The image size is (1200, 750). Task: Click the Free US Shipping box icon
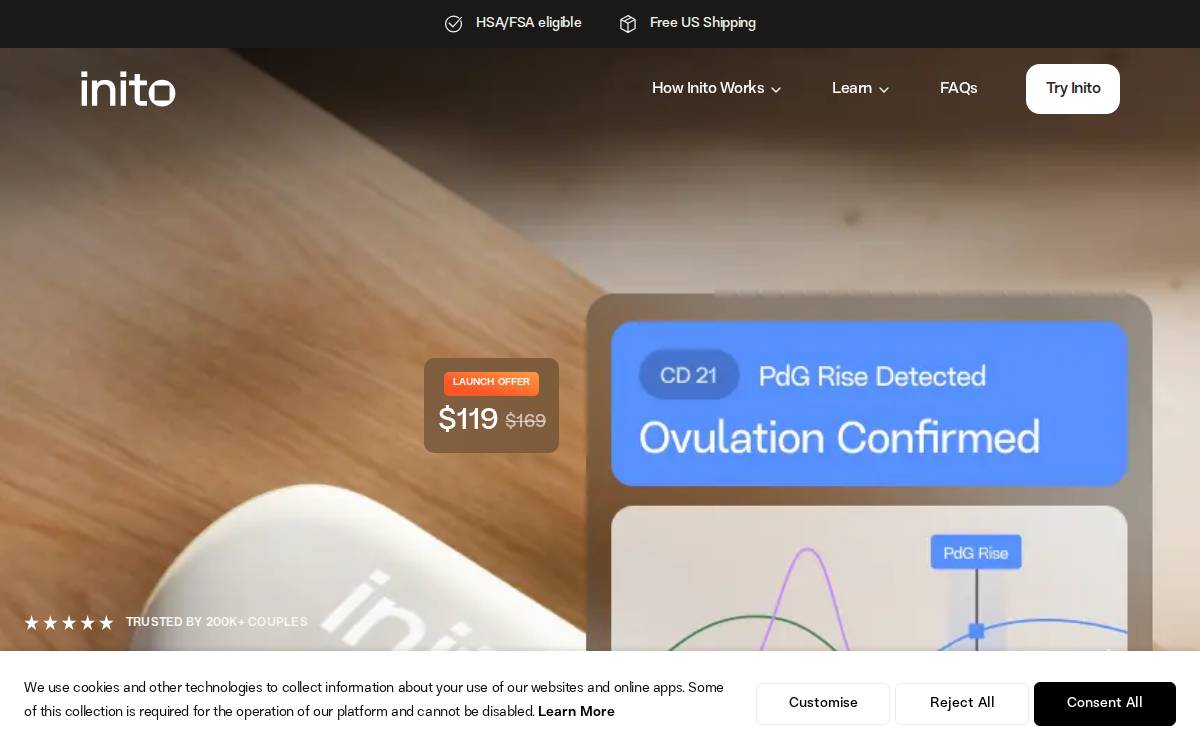628,24
